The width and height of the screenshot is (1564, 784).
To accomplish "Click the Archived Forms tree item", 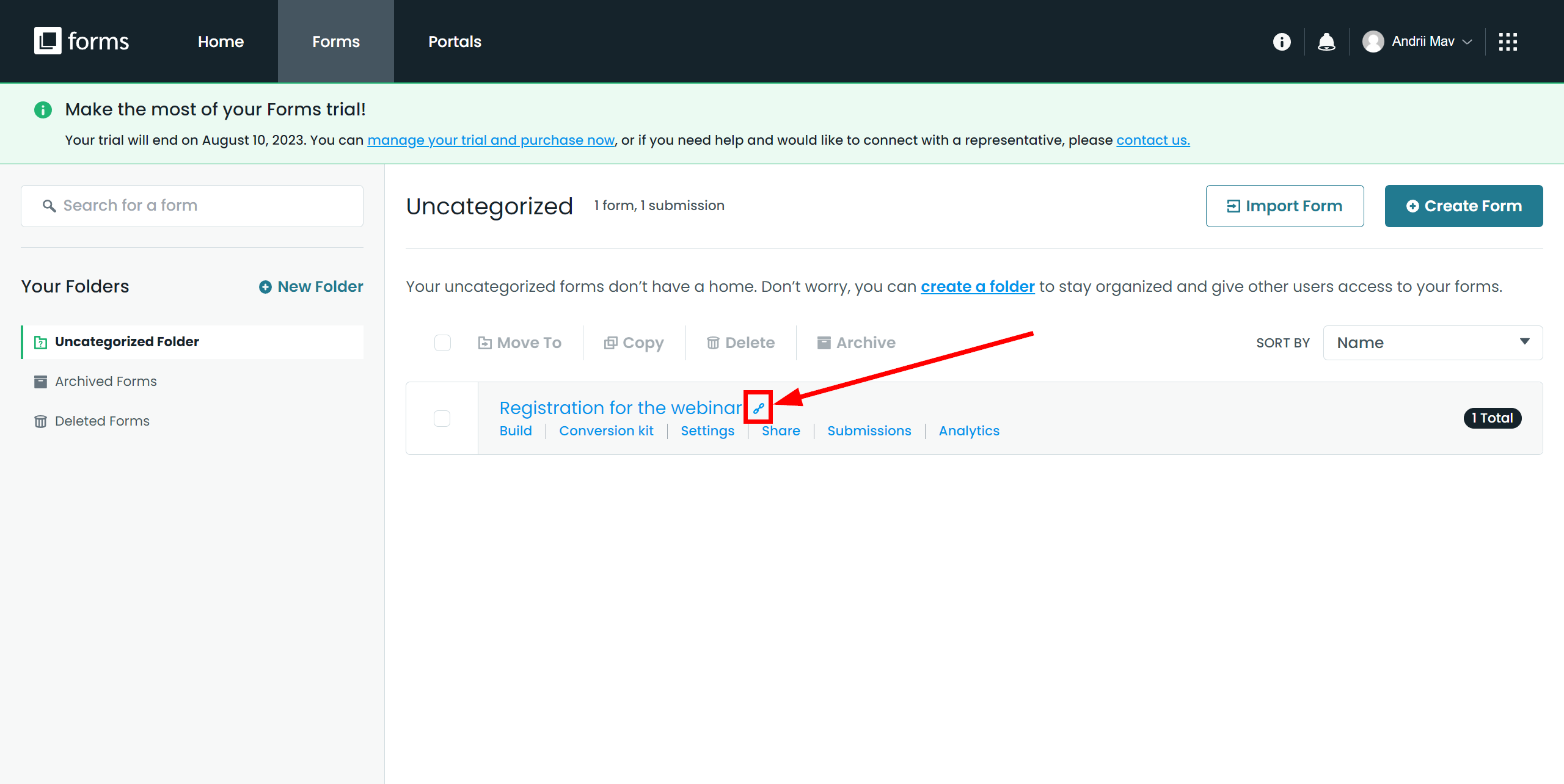I will pos(107,381).
